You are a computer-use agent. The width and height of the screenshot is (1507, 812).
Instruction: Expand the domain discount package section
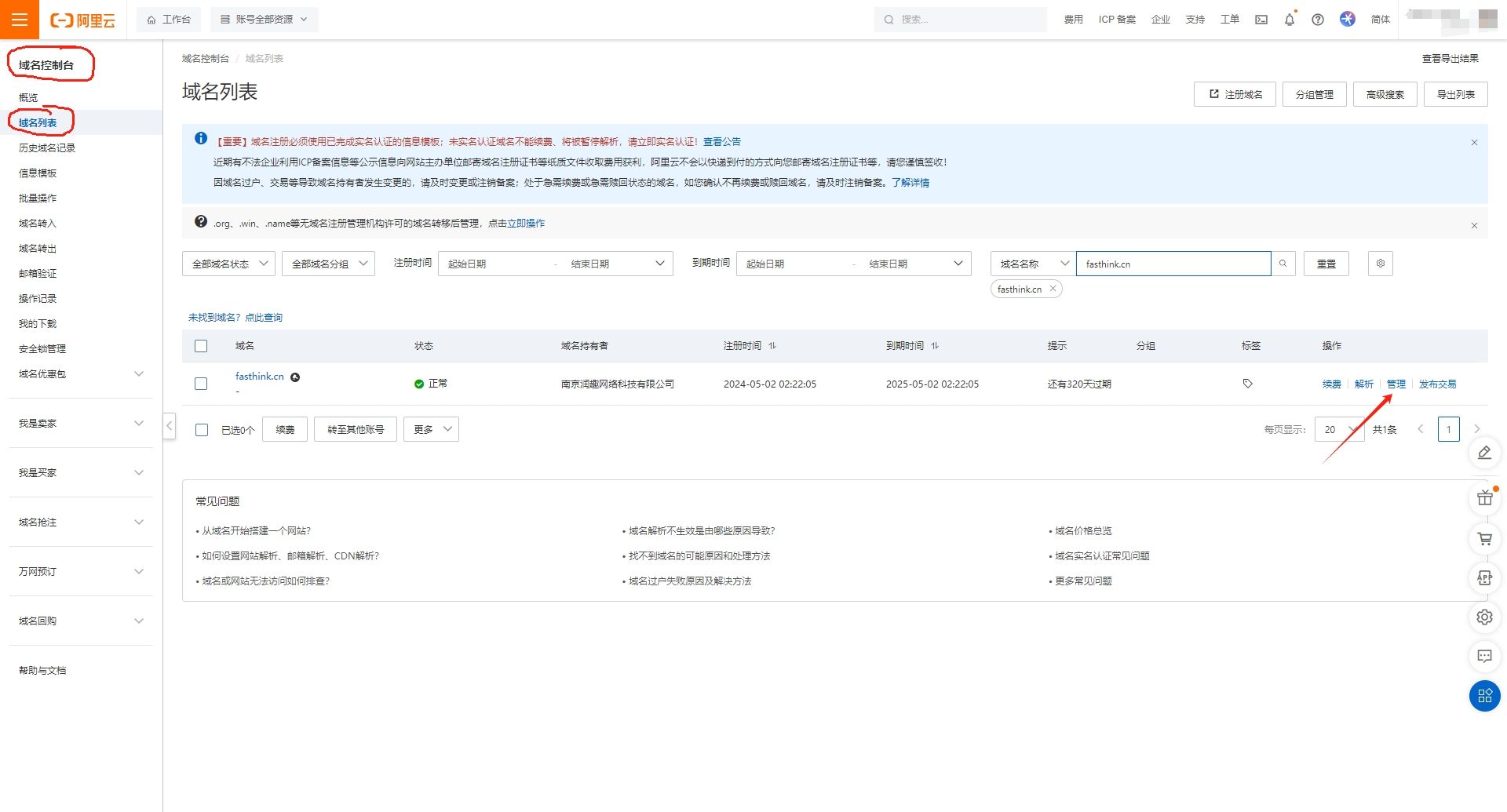81,374
